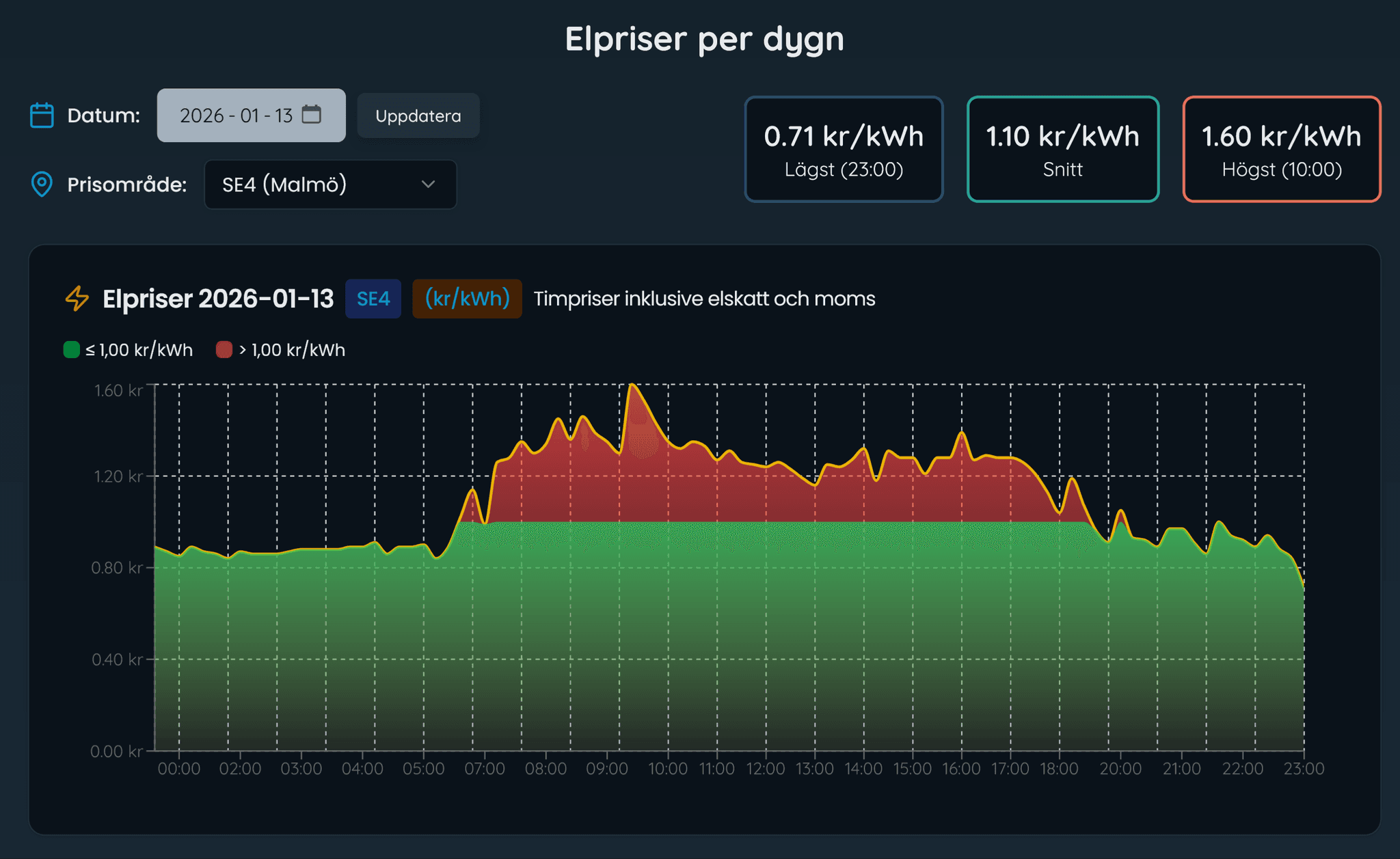Click the location pin icon beside Prisområde

(x=42, y=185)
